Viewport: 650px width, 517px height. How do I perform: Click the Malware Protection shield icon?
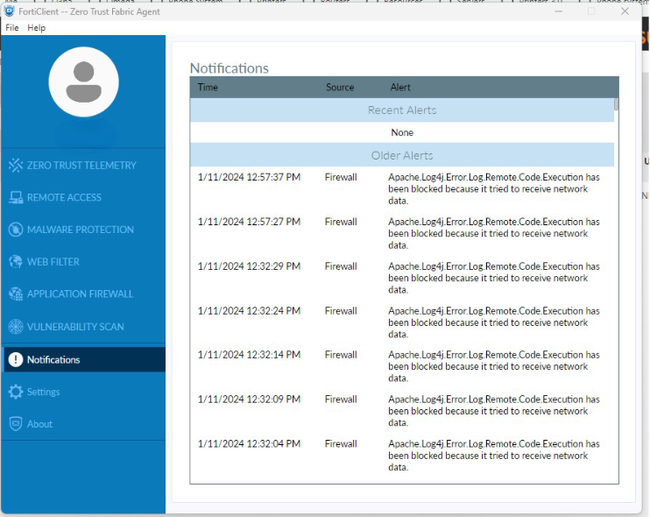tap(16, 229)
